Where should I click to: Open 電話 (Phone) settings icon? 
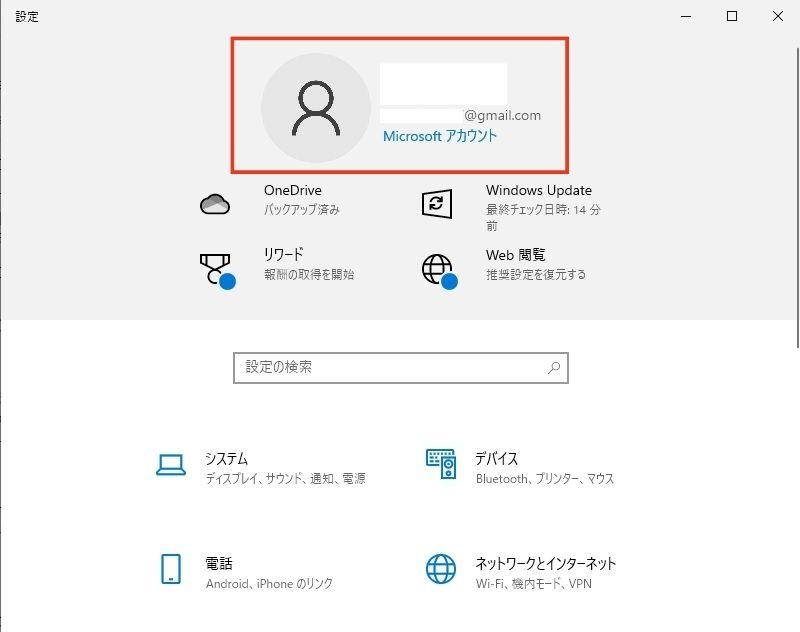[170, 570]
